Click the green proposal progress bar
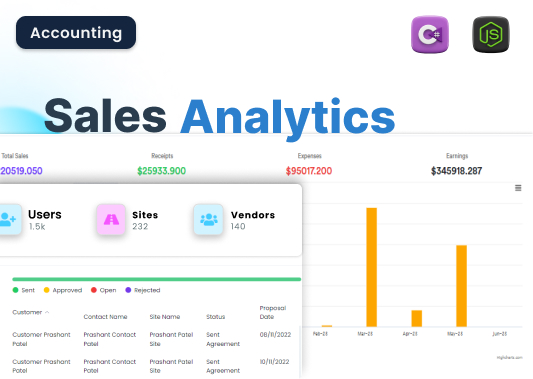This screenshot has width=533, height=379. [x=157, y=279]
